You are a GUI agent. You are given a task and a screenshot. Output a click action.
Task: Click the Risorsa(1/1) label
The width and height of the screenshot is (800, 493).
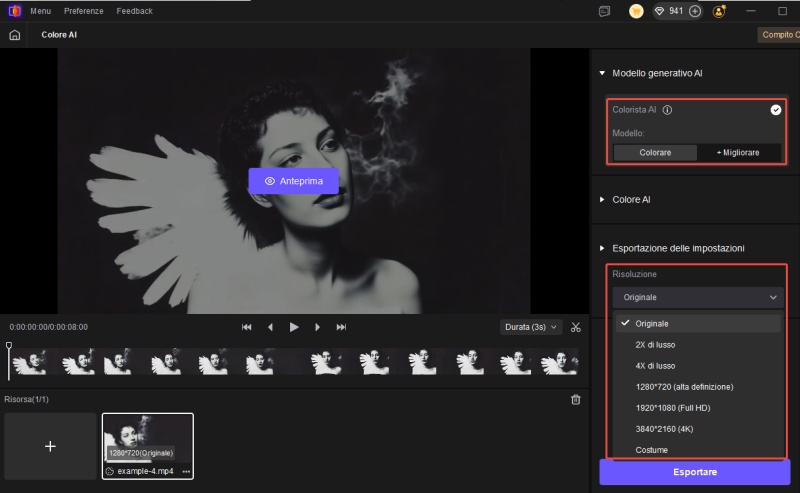point(27,399)
